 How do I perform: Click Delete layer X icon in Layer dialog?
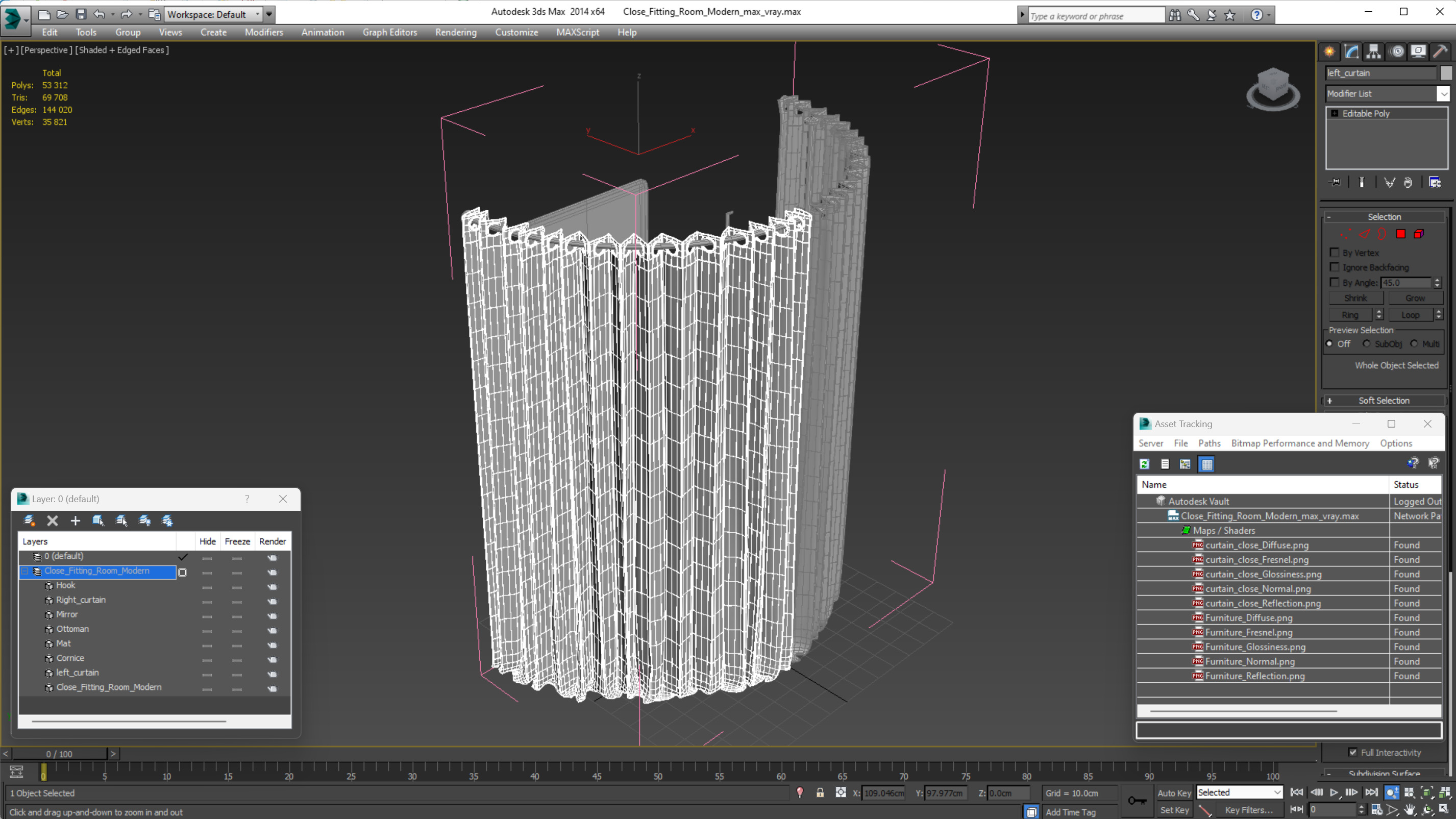pyautogui.click(x=53, y=520)
